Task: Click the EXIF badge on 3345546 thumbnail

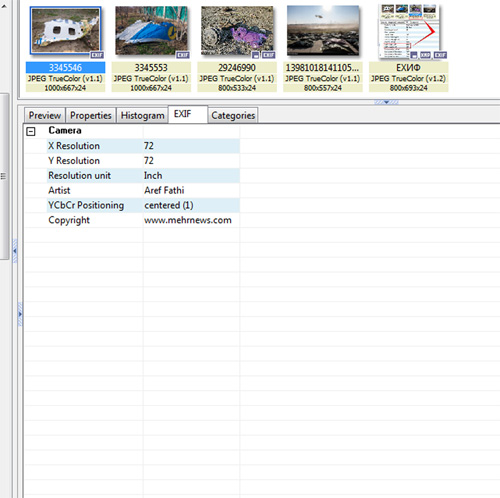Action: pyautogui.click(x=97, y=55)
